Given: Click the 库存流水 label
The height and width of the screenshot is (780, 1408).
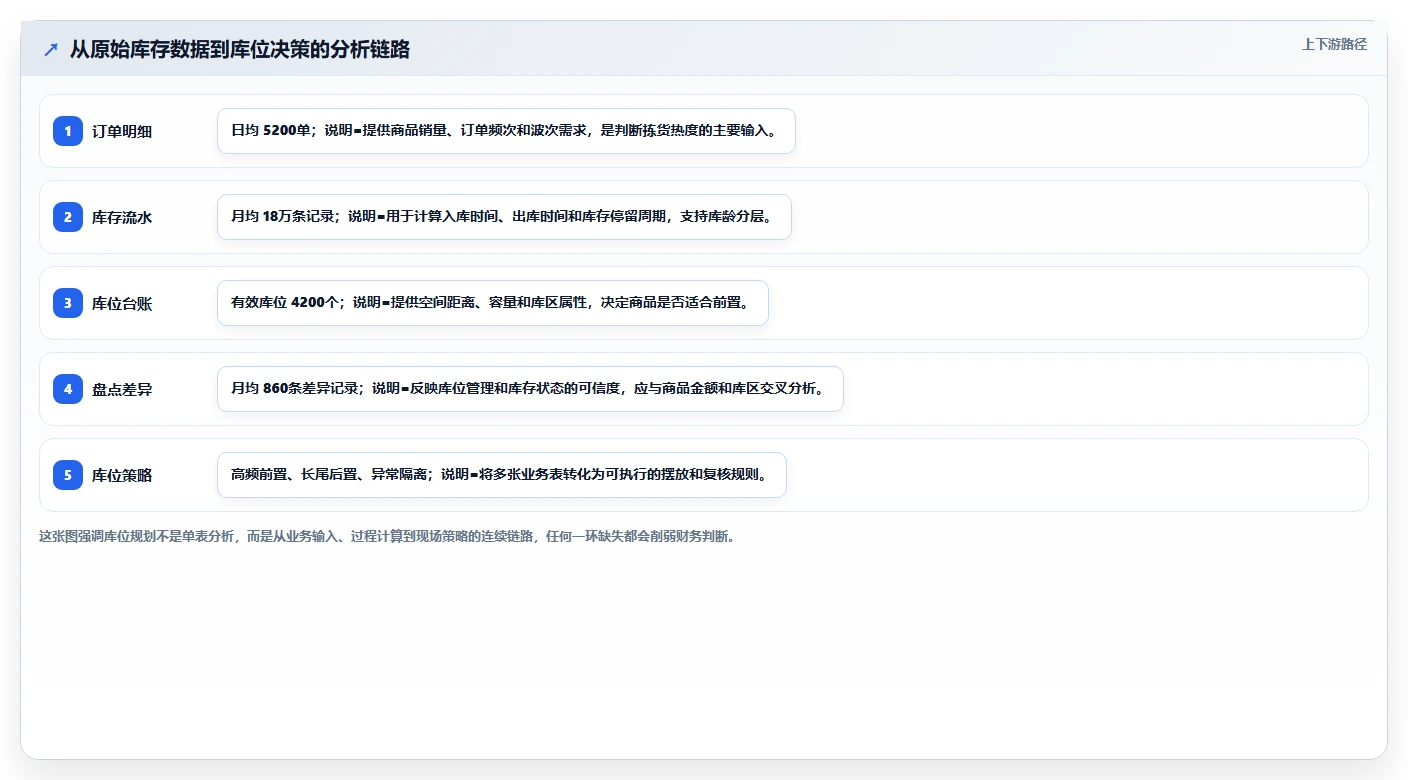Looking at the screenshot, I should [x=122, y=217].
